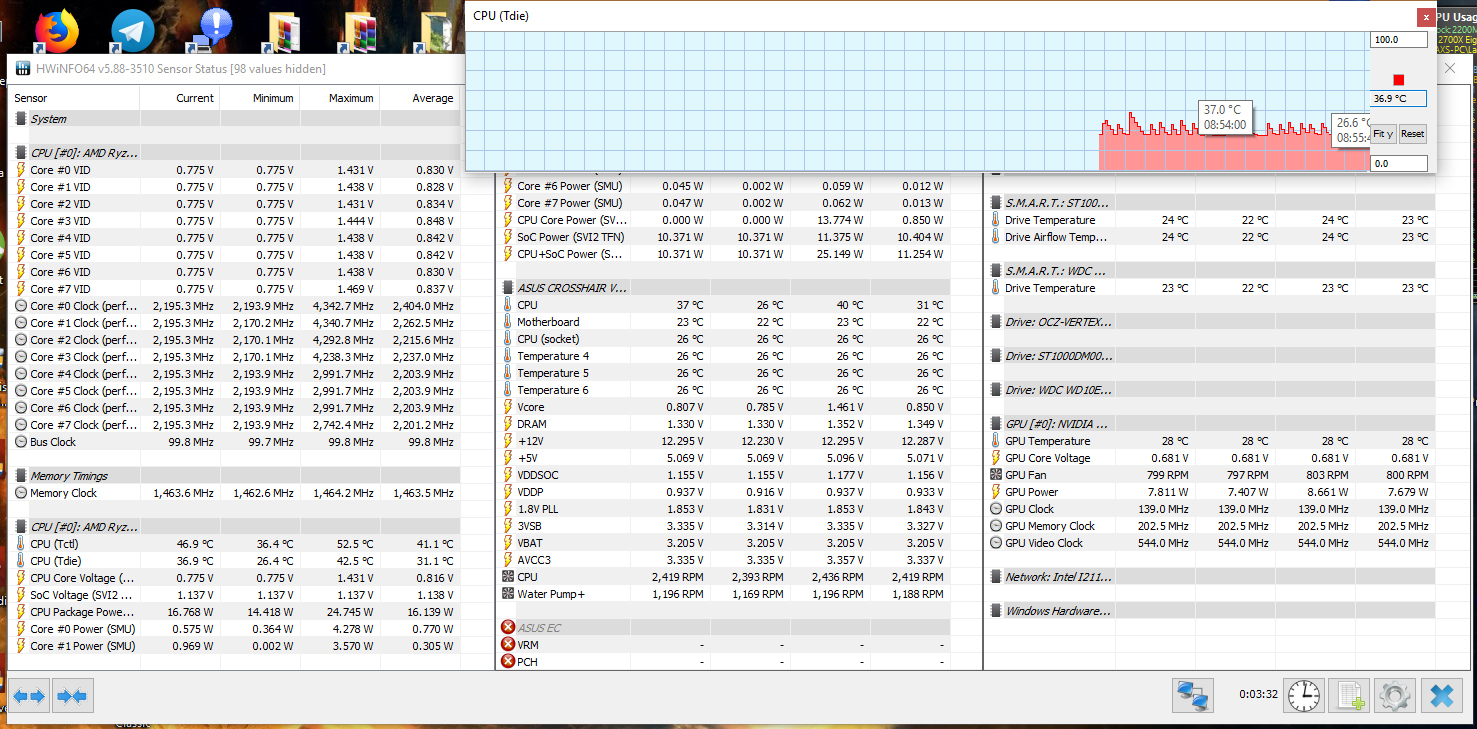Click the fan icon beside Water Pump+

[x=508, y=594]
